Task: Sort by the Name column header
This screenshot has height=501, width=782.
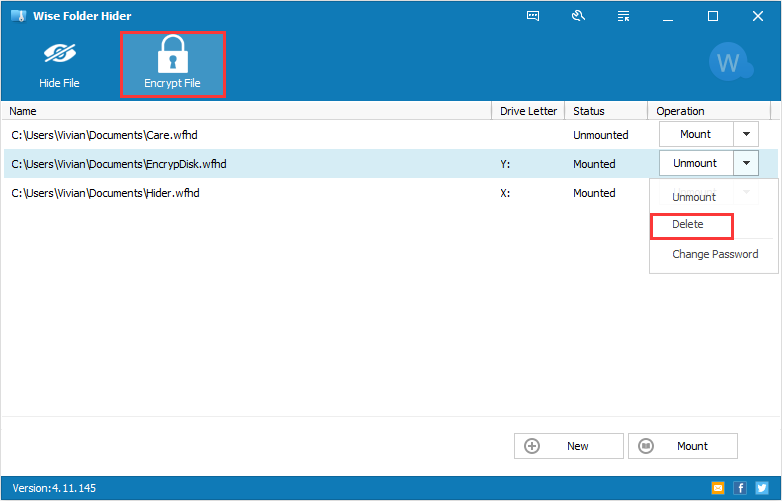Action: click(247, 111)
